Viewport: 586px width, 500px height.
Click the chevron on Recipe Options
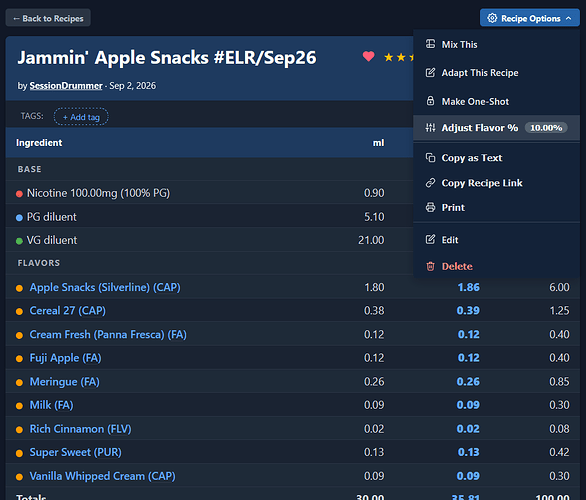(x=568, y=18)
